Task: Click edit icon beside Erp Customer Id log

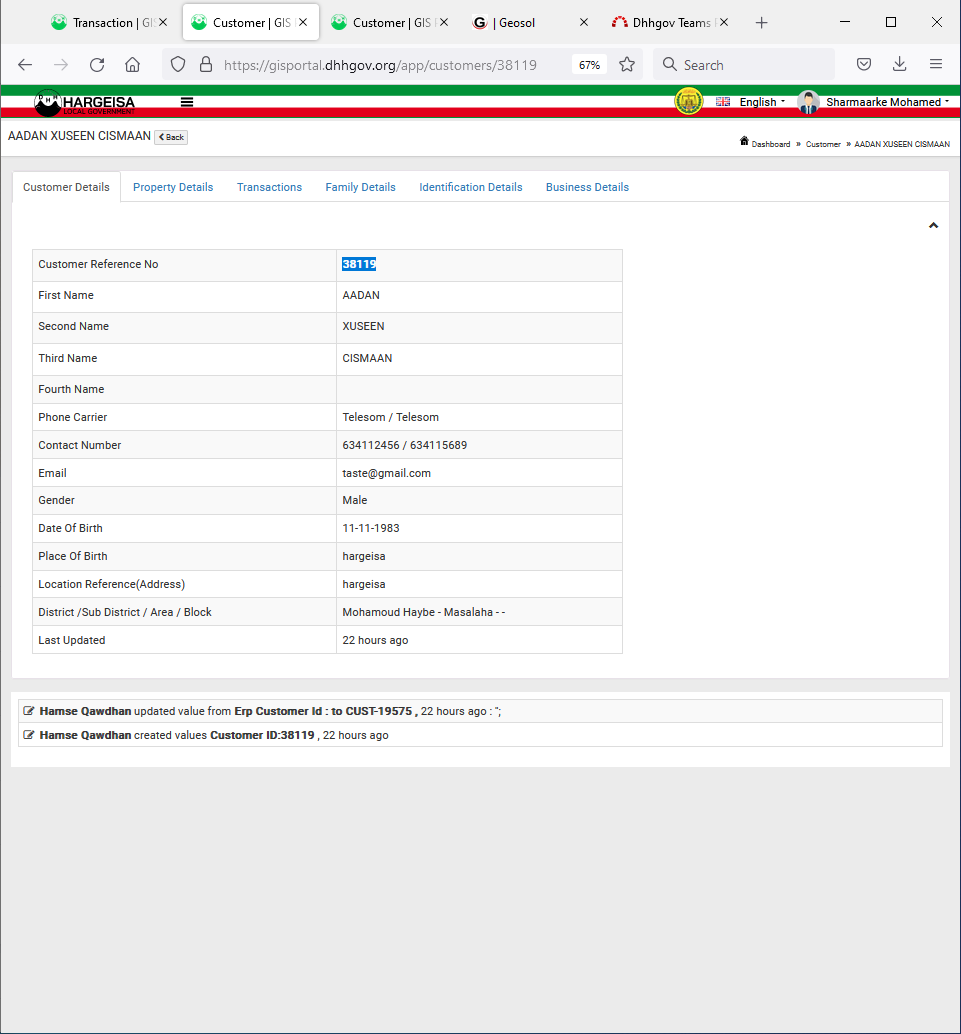Action: [28, 711]
